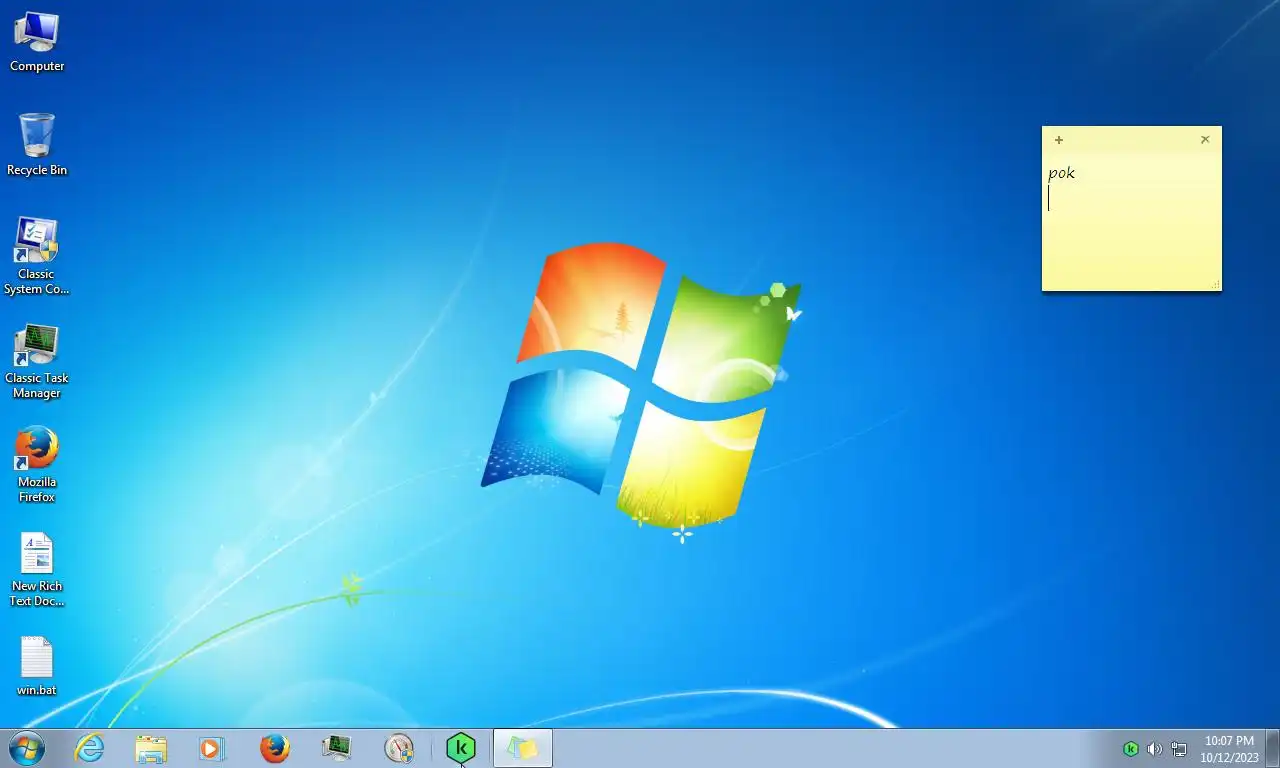Viewport: 1280px width, 768px height.
Task: Click the Sticky Notes taskbar button
Action: (522, 748)
